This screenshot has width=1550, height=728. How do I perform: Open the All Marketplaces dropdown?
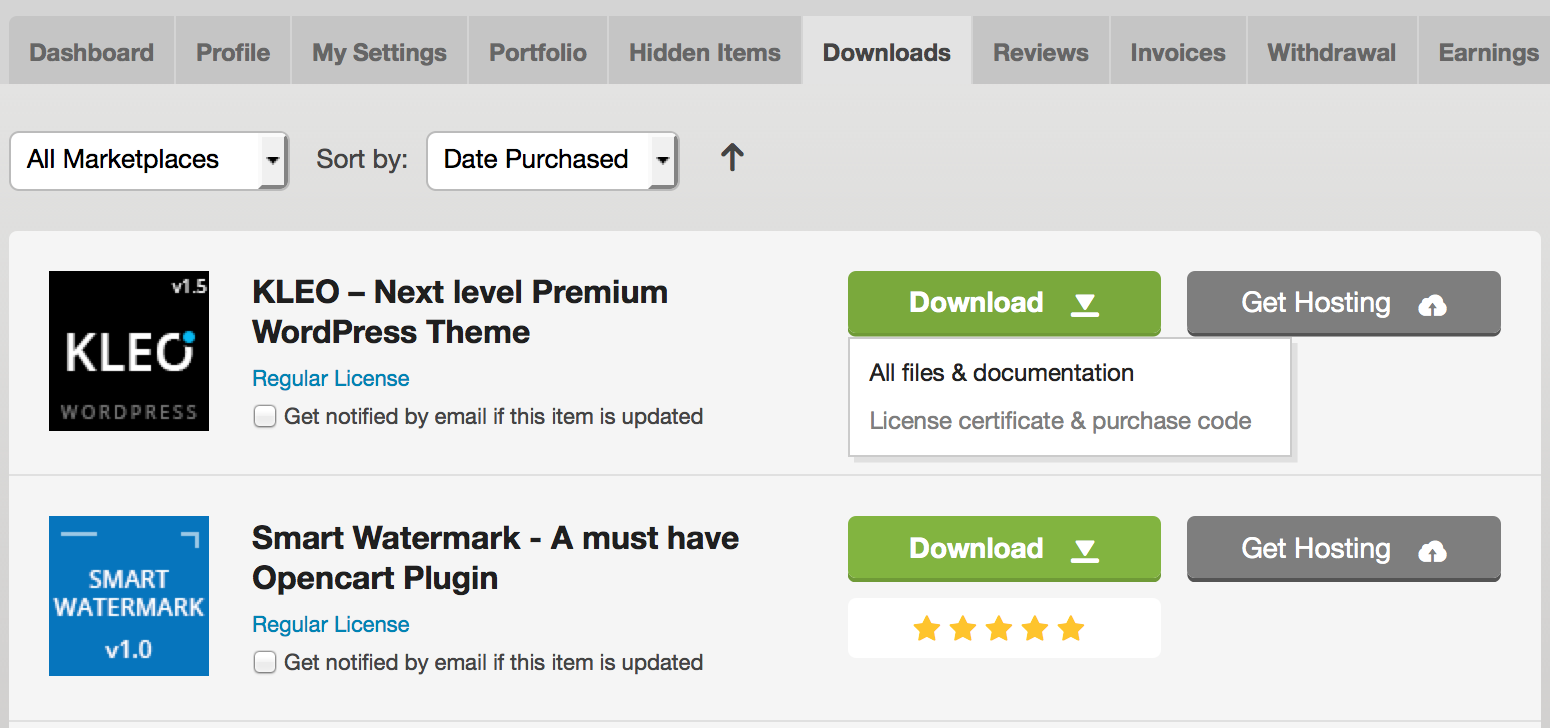[x=149, y=160]
